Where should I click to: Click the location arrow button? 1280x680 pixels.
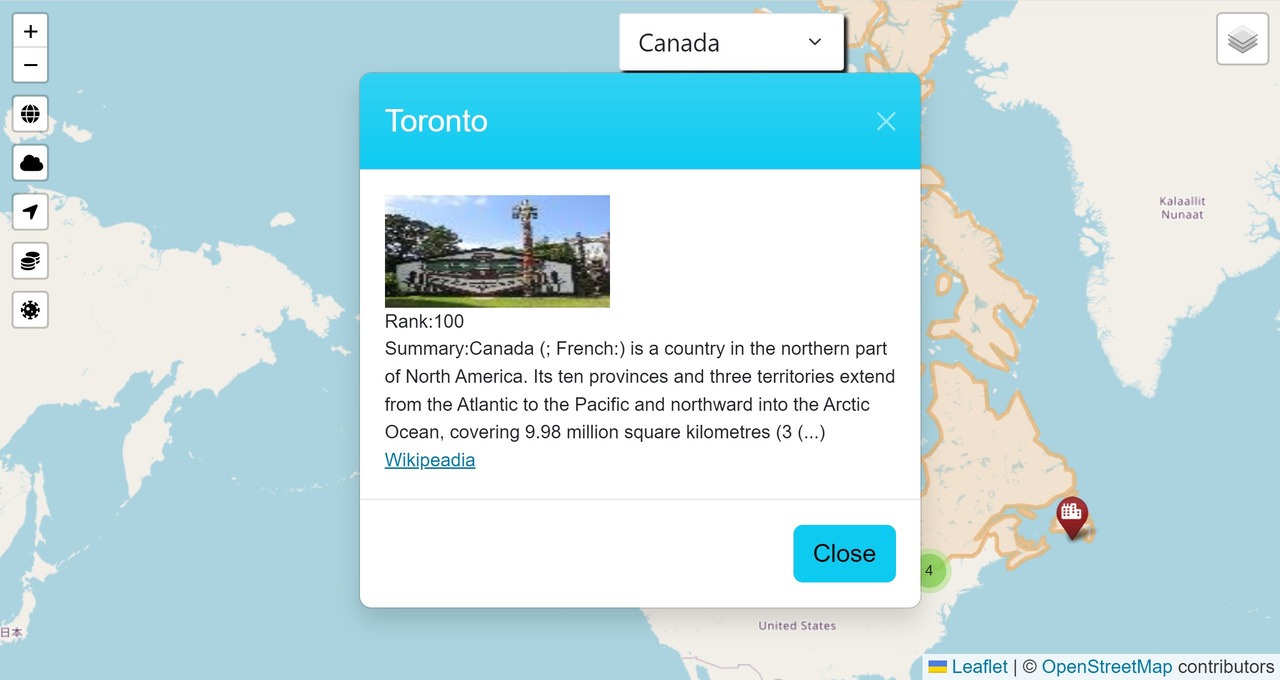pos(30,212)
